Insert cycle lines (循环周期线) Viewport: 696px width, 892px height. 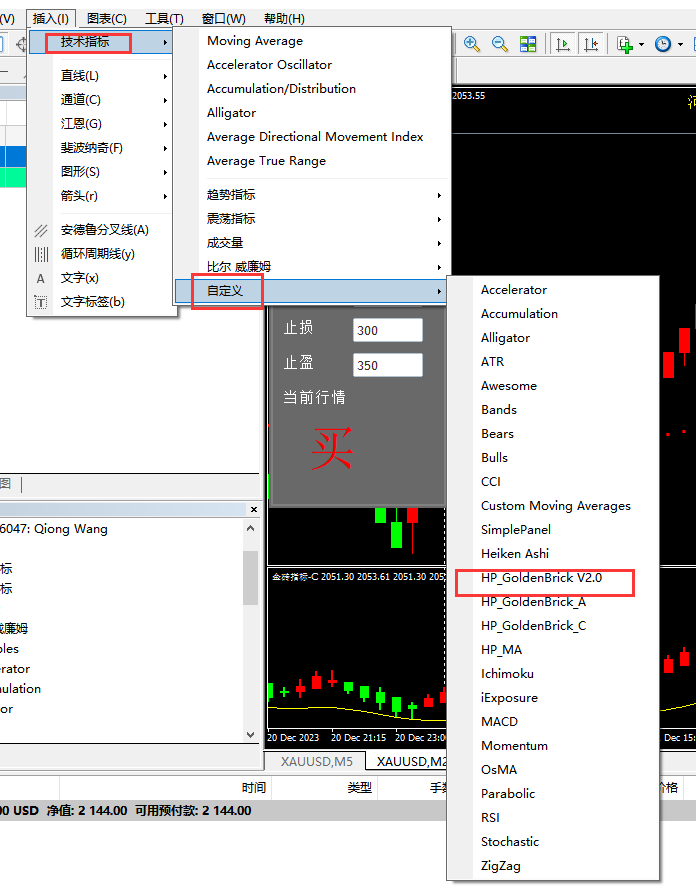click(x=97, y=254)
